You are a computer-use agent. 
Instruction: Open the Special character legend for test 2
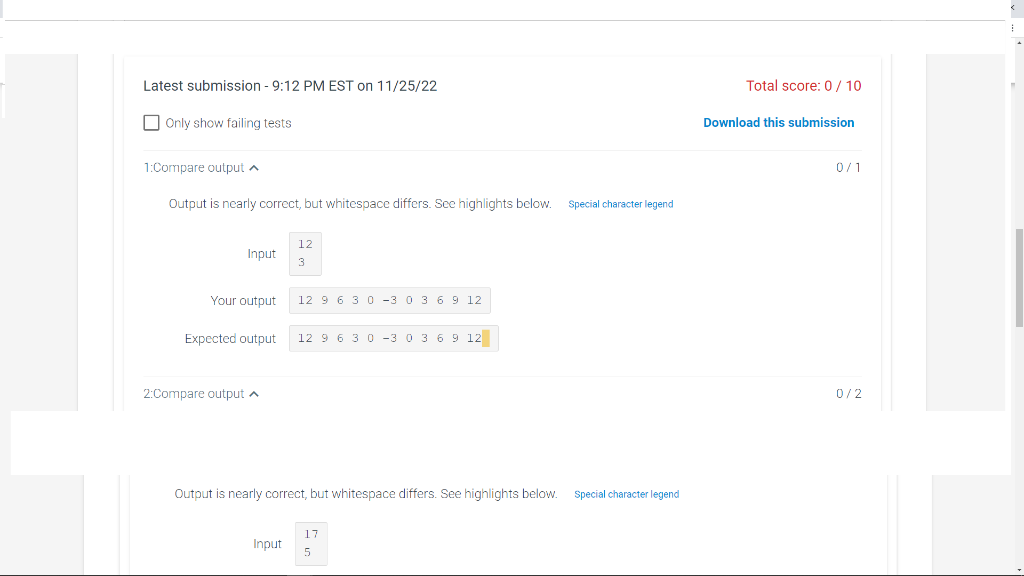click(626, 493)
